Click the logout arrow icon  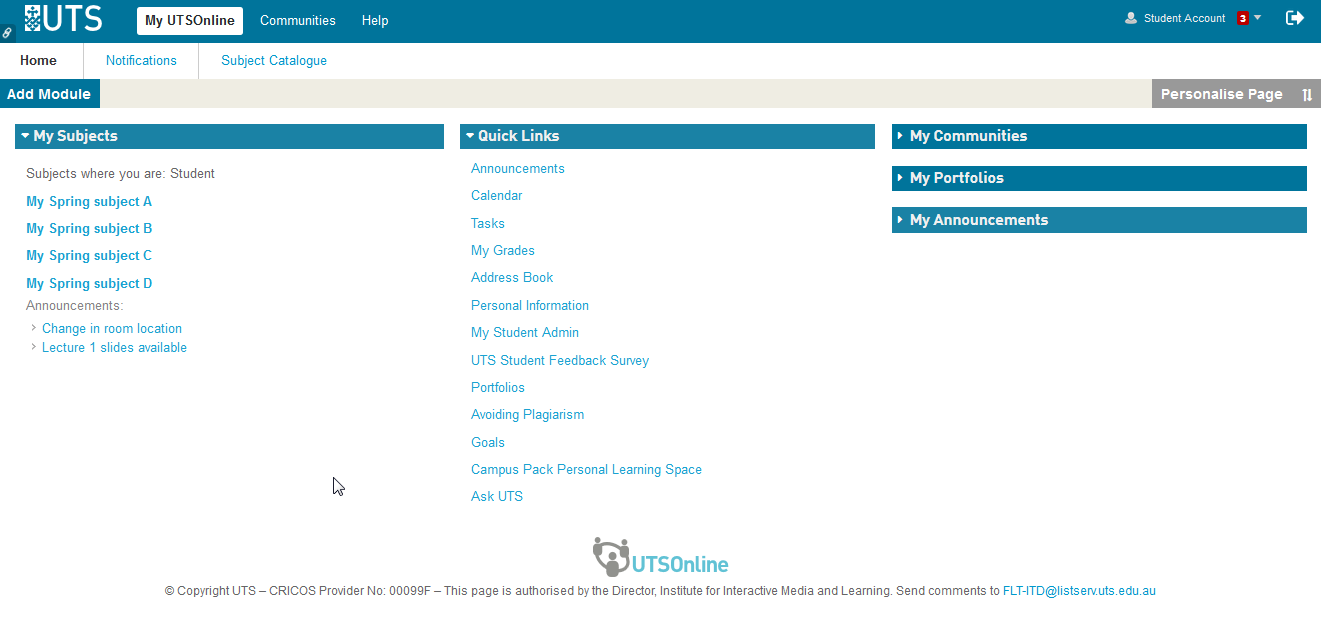[1295, 18]
